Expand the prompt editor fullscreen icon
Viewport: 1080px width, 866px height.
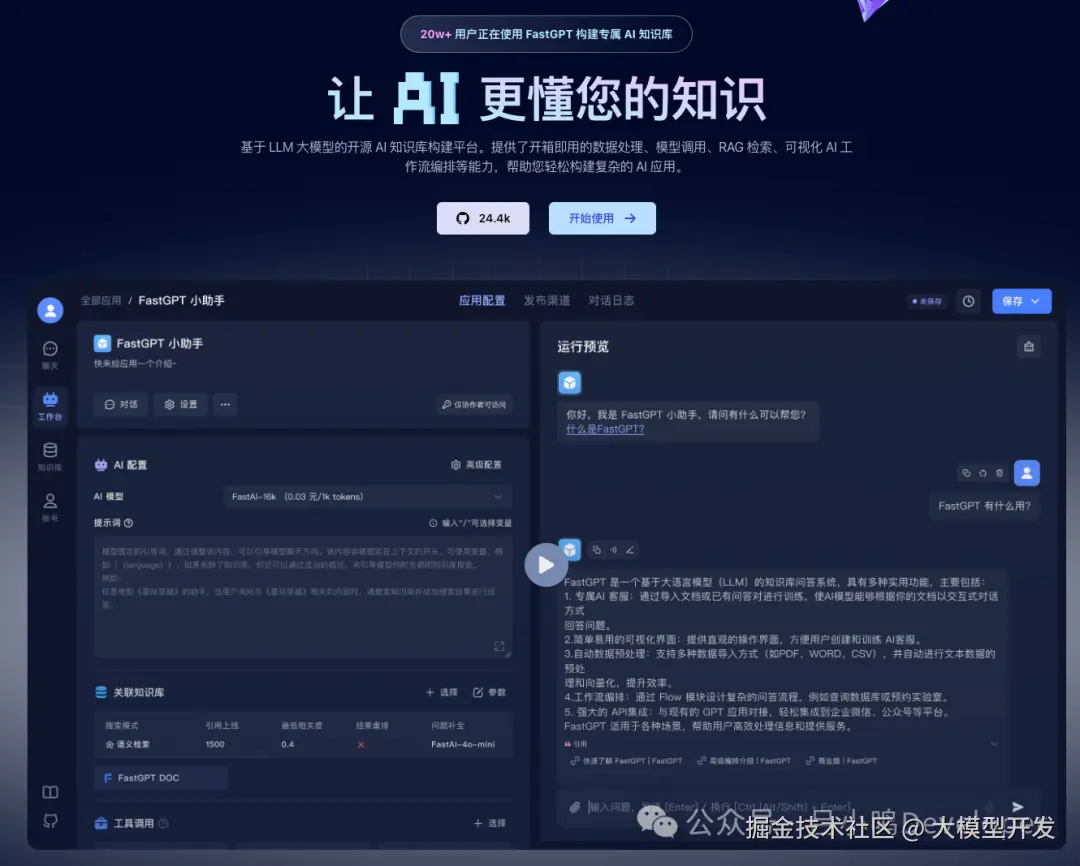click(x=499, y=646)
